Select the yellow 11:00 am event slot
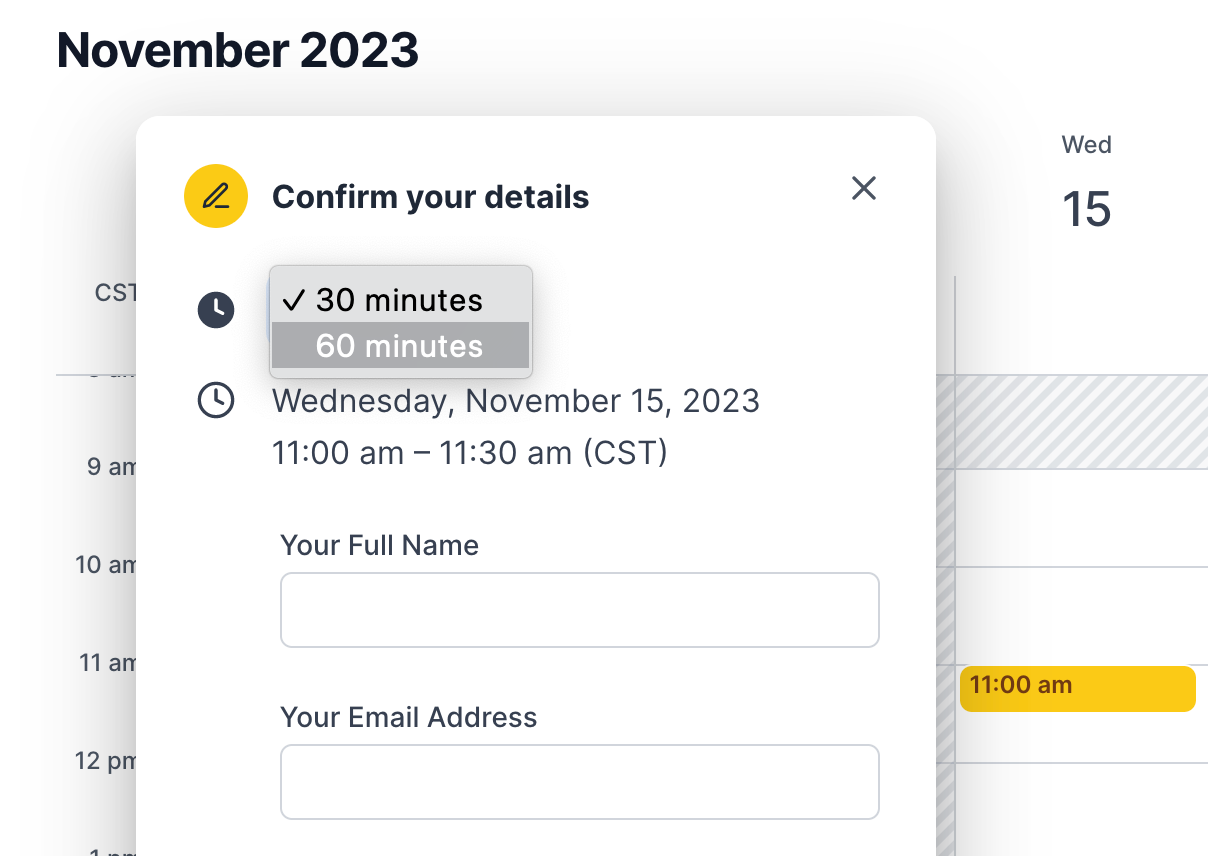Viewport: 1208px width, 856px height. coord(1077,689)
